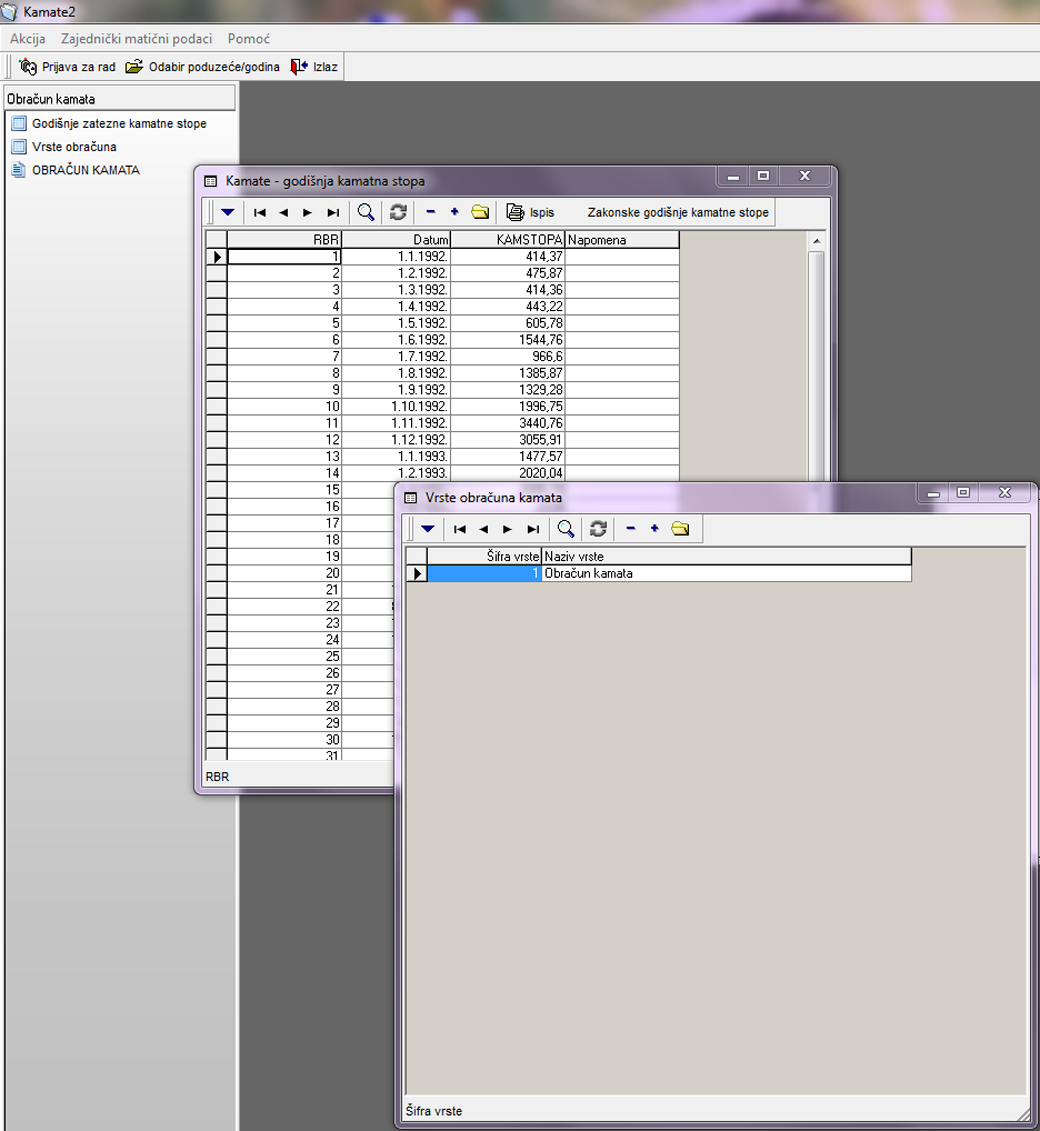The width and height of the screenshot is (1040, 1131).
Task: Go to last record in Vrste obračuna window
Action: [532, 529]
